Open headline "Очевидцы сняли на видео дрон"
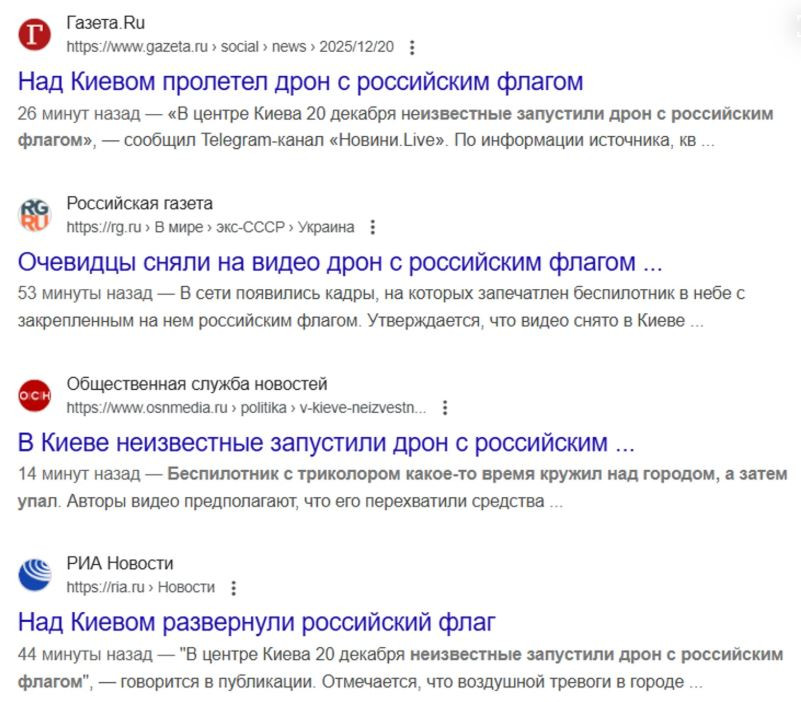The height and width of the screenshot is (702, 801). coord(340,262)
